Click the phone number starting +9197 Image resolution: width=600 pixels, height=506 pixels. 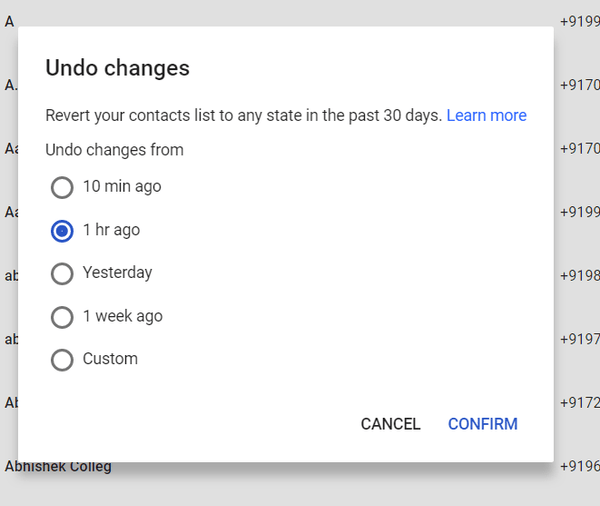pyautogui.click(x=579, y=339)
